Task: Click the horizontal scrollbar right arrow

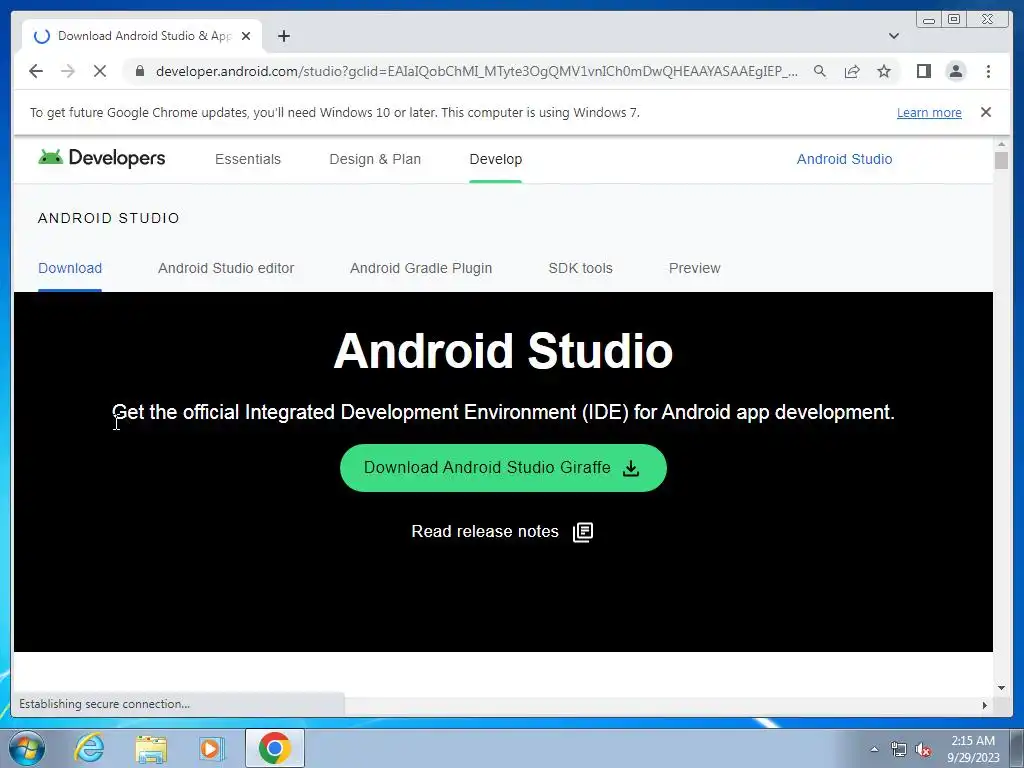Action: point(984,705)
